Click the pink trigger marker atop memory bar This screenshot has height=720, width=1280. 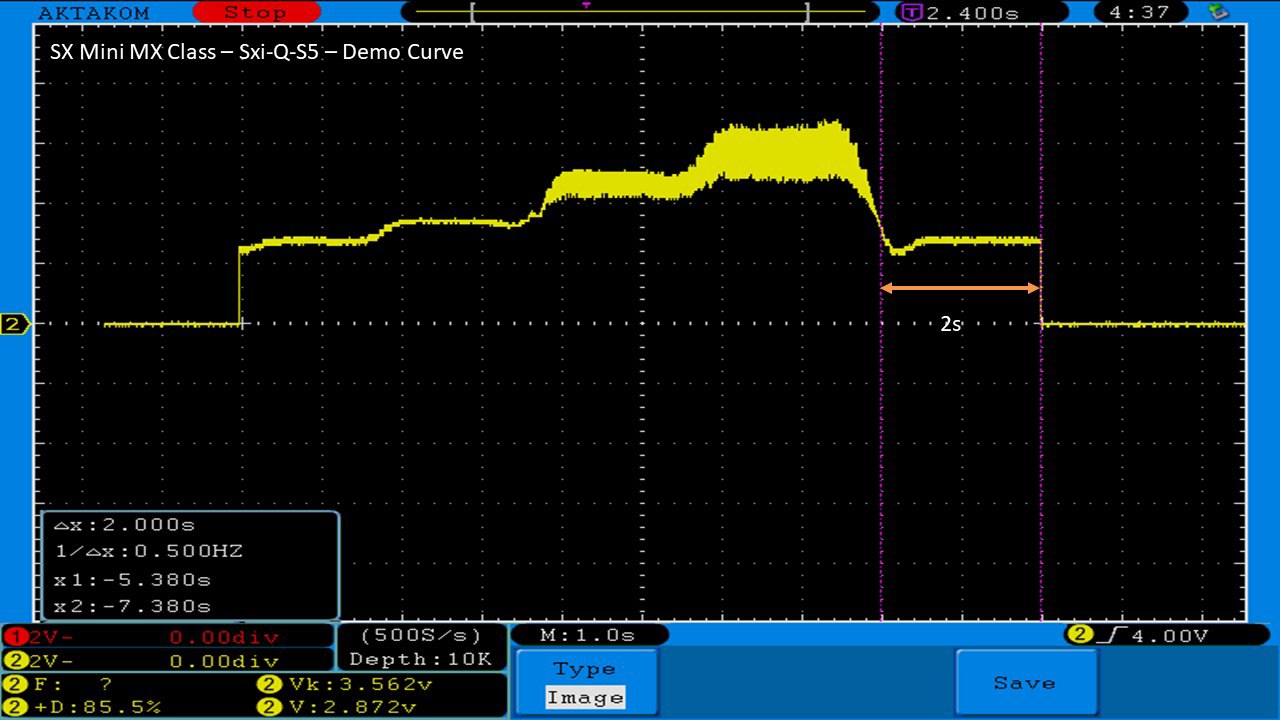[x=586, y=5]
